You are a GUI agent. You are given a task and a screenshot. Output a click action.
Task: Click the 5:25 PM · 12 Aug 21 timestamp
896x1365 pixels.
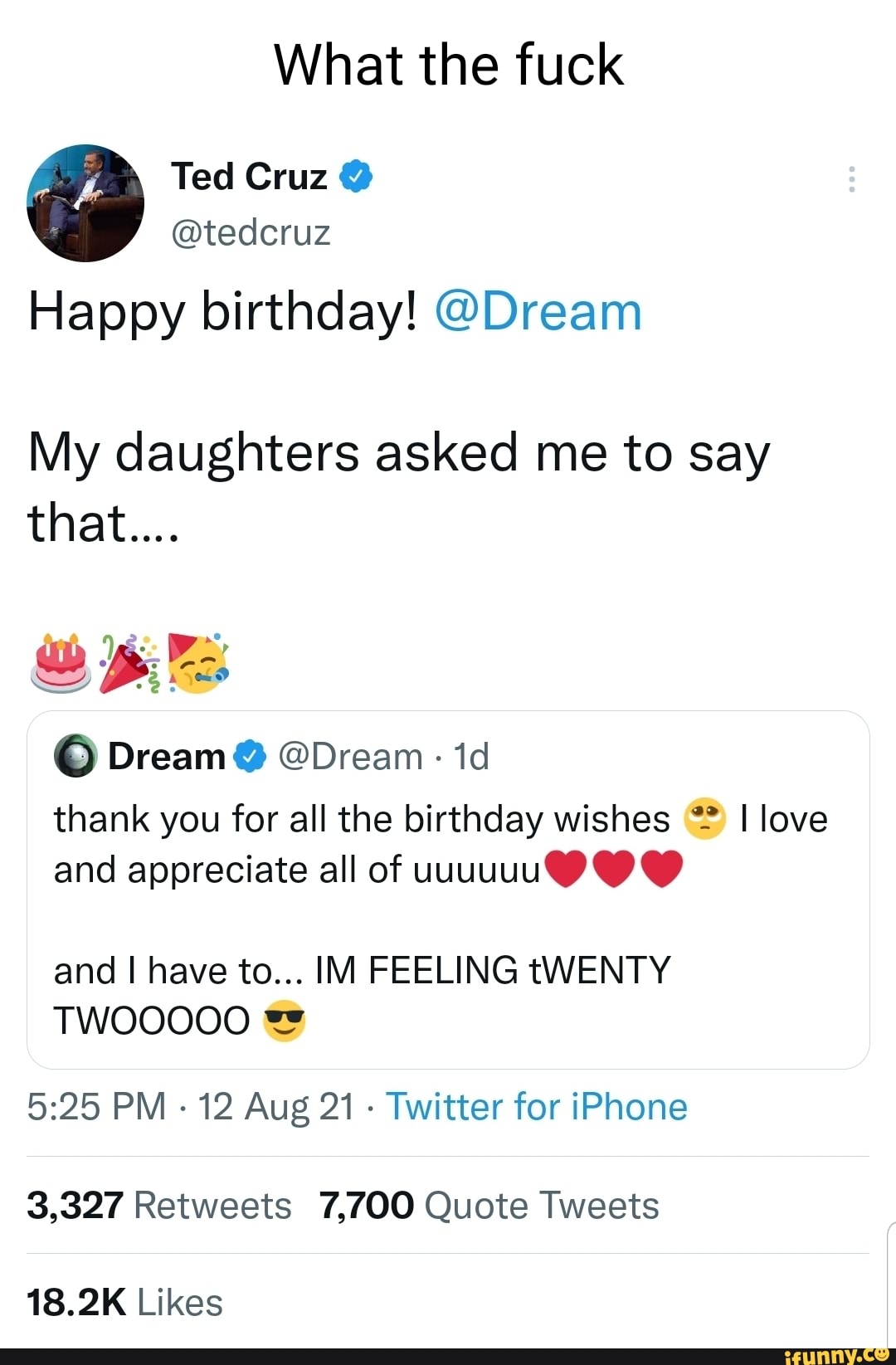pyautogui.click(x=191, y=1107)
